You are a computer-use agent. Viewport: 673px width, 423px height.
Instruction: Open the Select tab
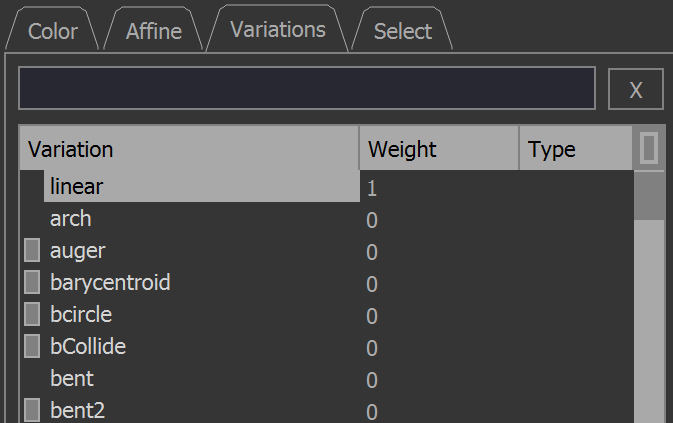pyautogui.click(x=402, y=31)
